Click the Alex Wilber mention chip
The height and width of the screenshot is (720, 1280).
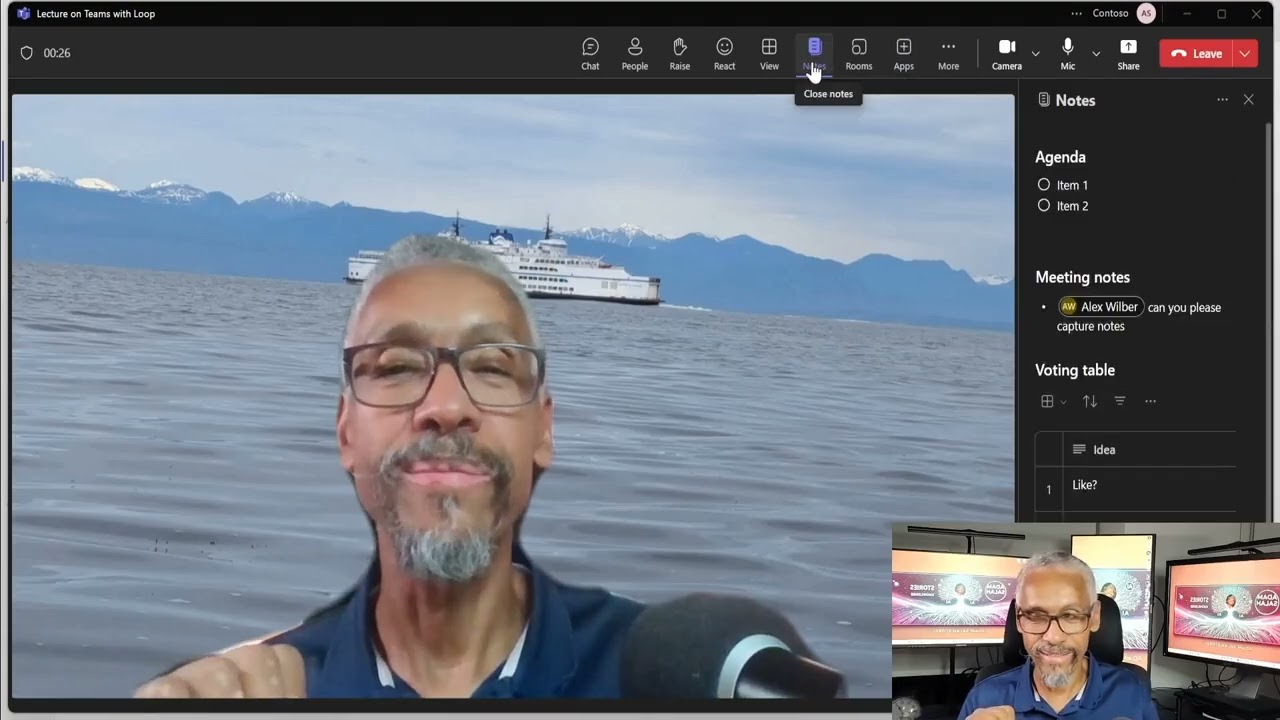(x=1101, y=307)
